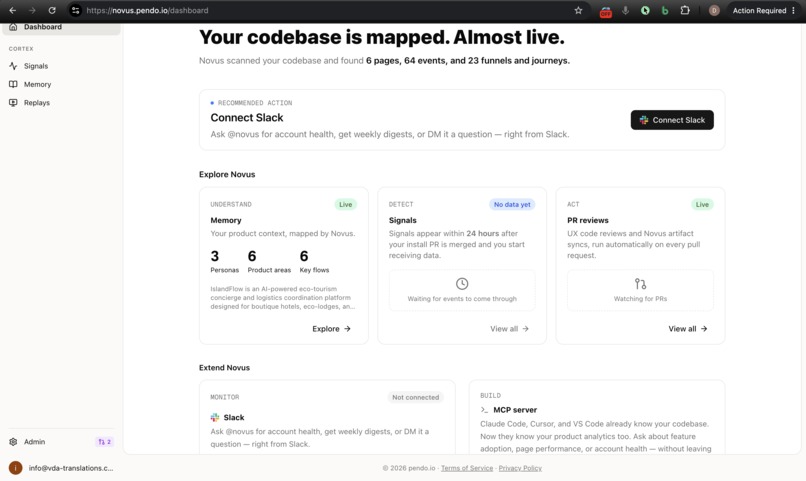Click the Live badge on Memory card

click(345, 205)
